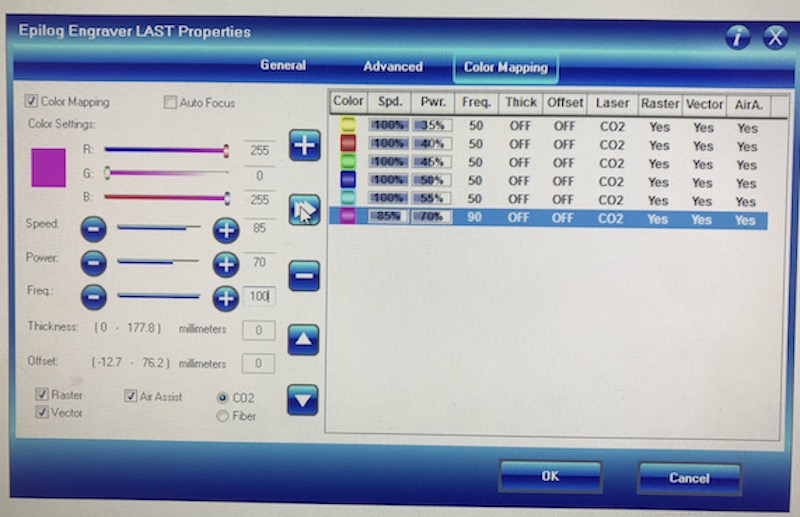Click the Raster column header
This screenshot has height=517, width=800.
pos(660,104)
